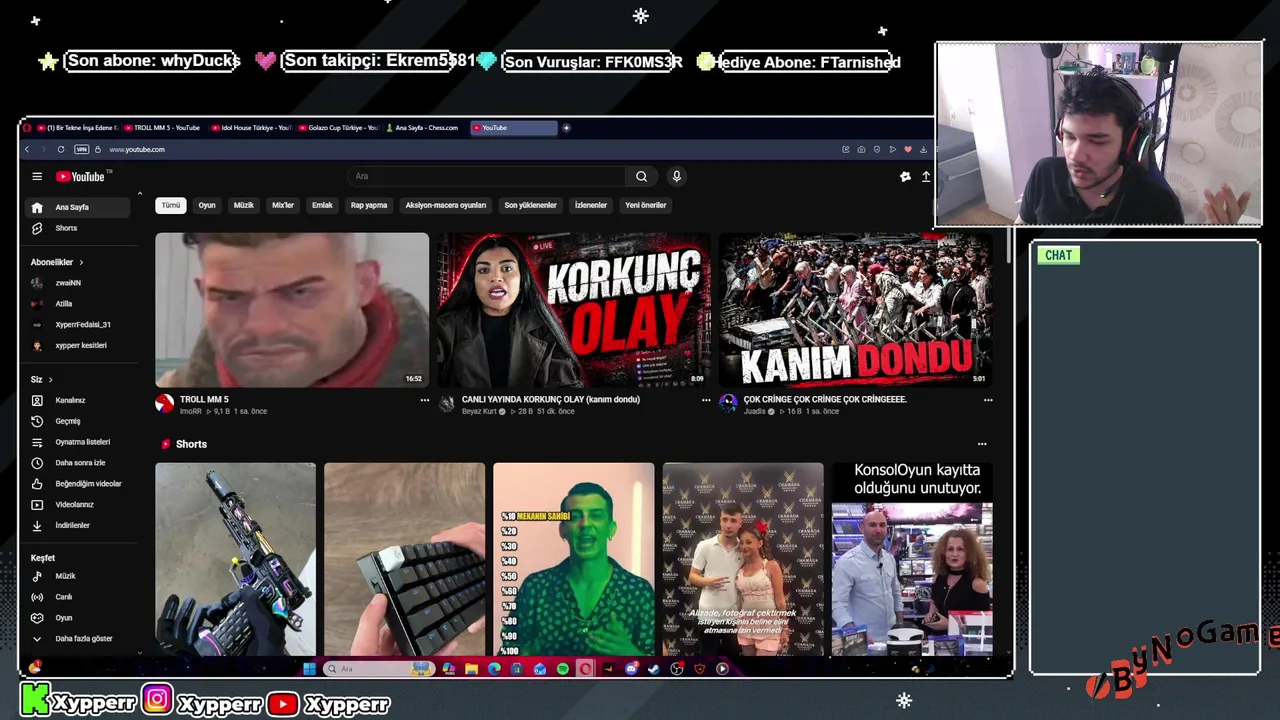
Task: Open a new browser tab with plus
Action: point(566,128)
